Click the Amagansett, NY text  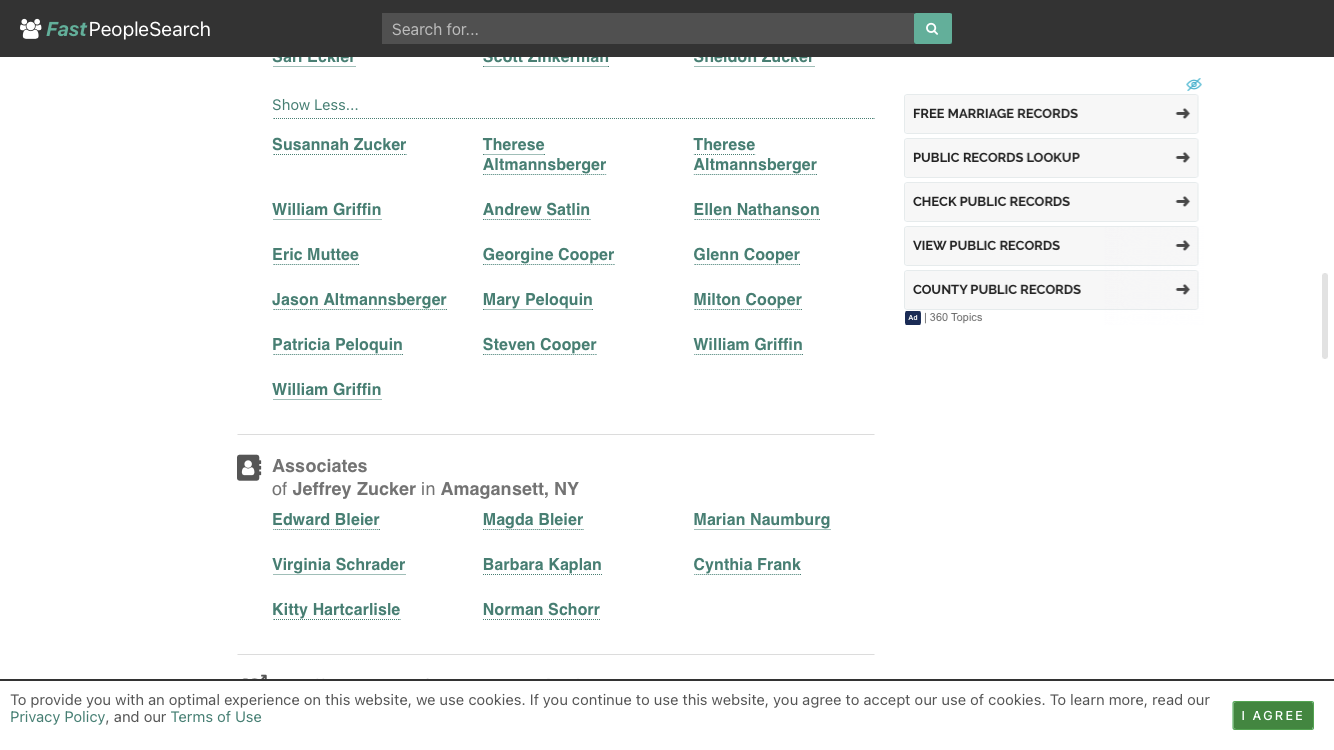[510, 489]
